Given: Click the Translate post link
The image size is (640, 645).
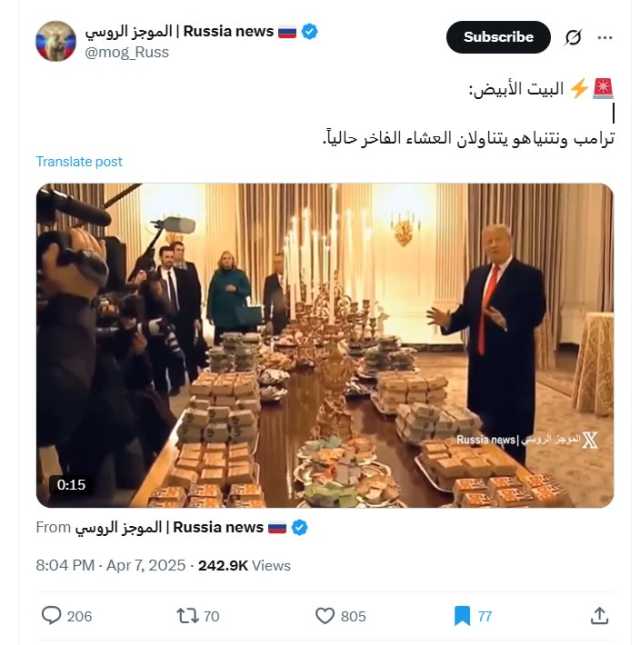Looking at the screenshot, I should click(x=79, y=162).
